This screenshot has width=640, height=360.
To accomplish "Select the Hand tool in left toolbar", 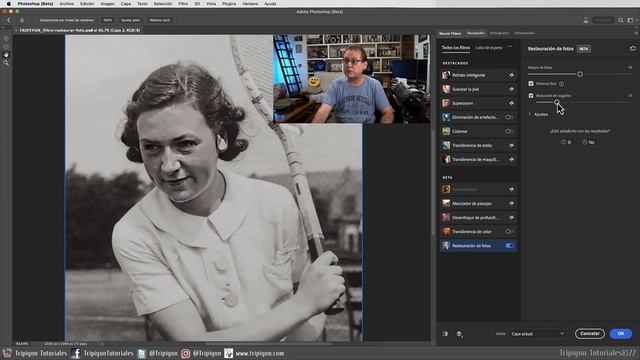I will coord(6,54).
